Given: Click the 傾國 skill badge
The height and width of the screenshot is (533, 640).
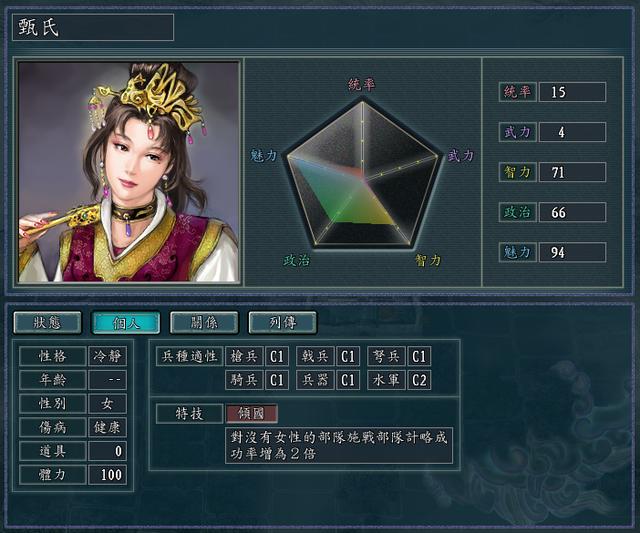Looking at the screenshot, I should click(x=251, y=413).
